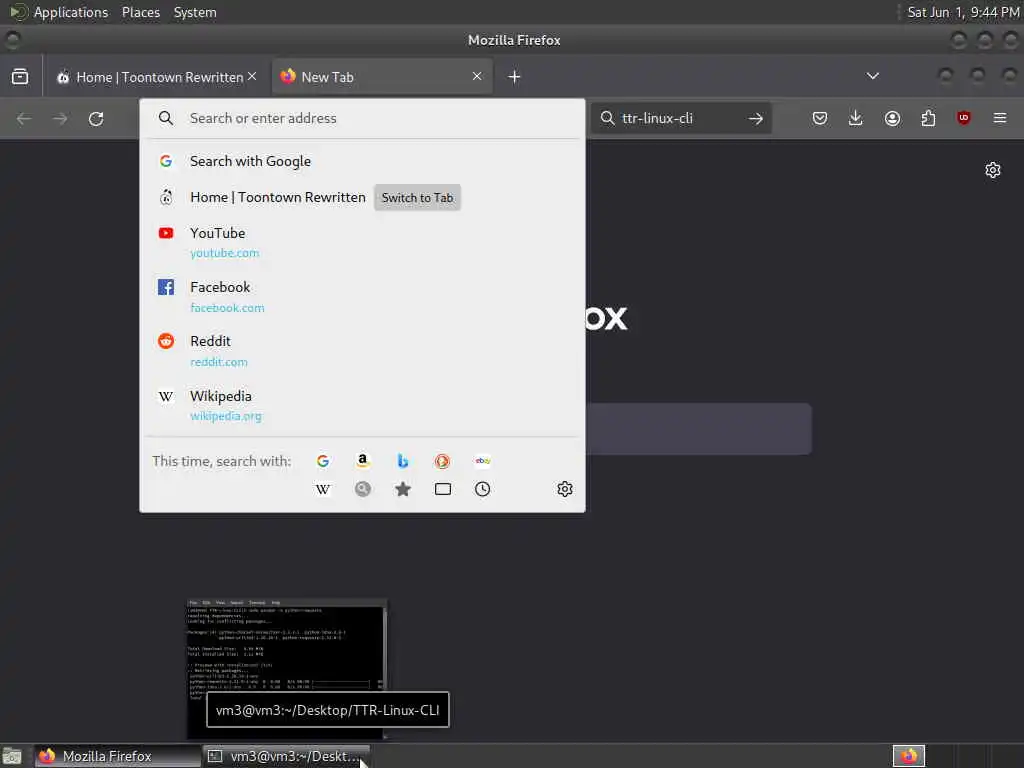Select the New Tab tab

click(382, 76)
